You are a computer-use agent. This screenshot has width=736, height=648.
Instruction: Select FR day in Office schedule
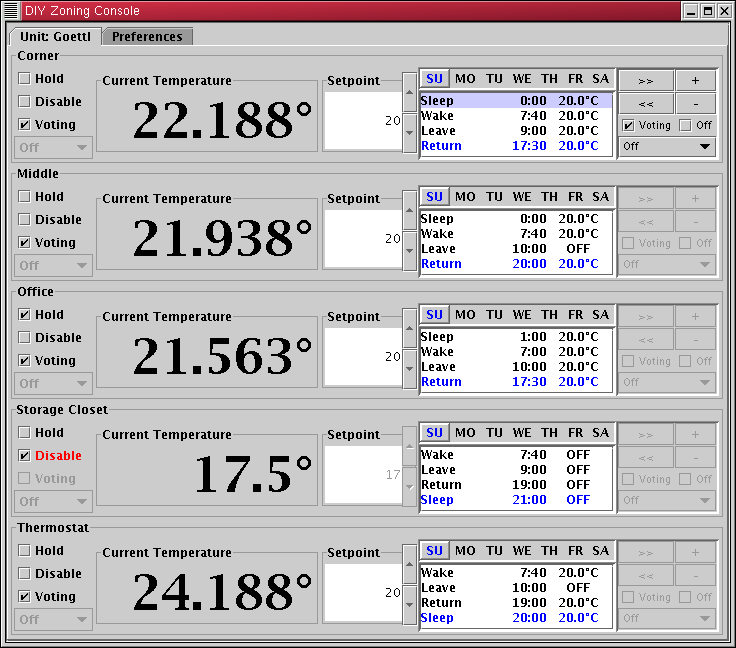coord(575,315)
